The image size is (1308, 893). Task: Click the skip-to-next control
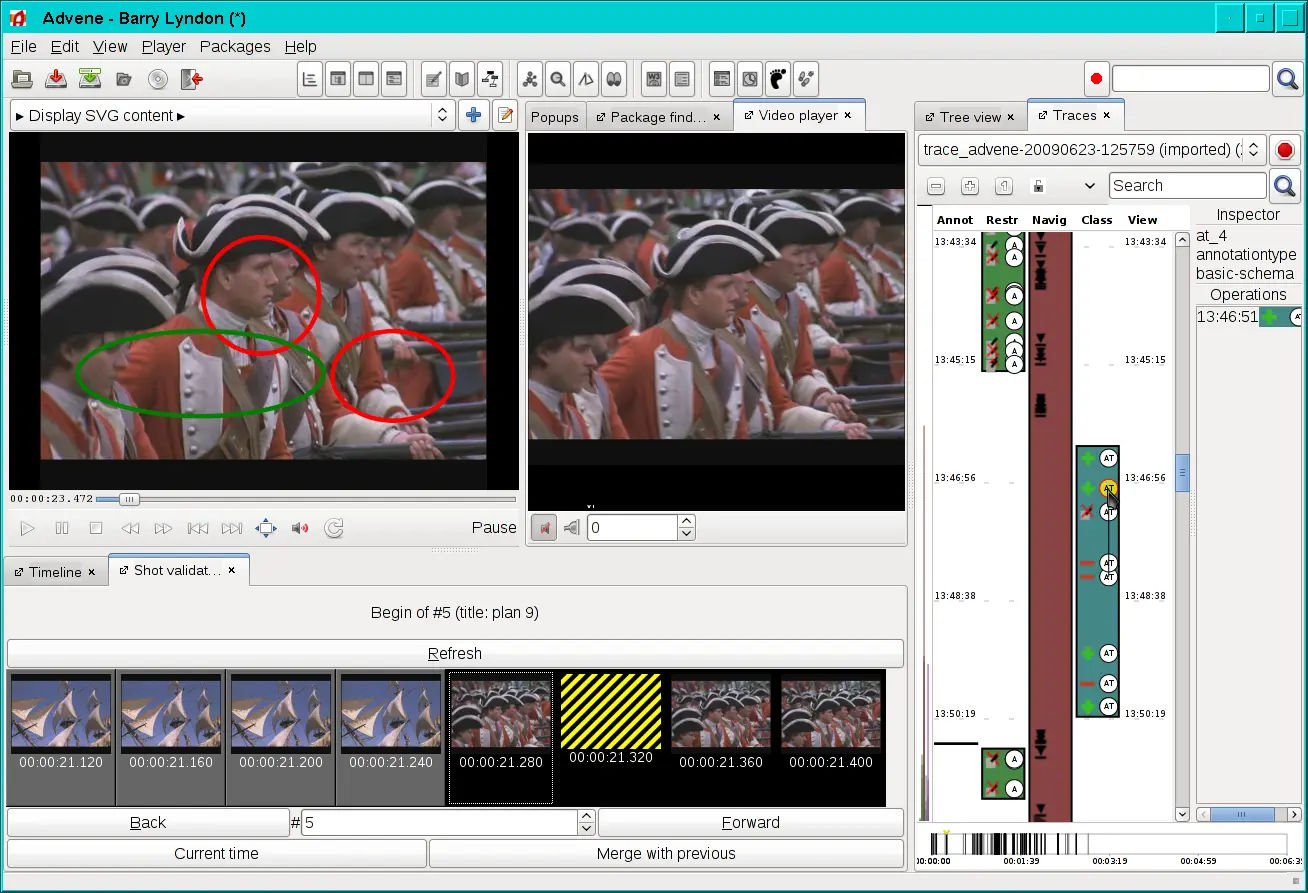[x=232, y=528]
